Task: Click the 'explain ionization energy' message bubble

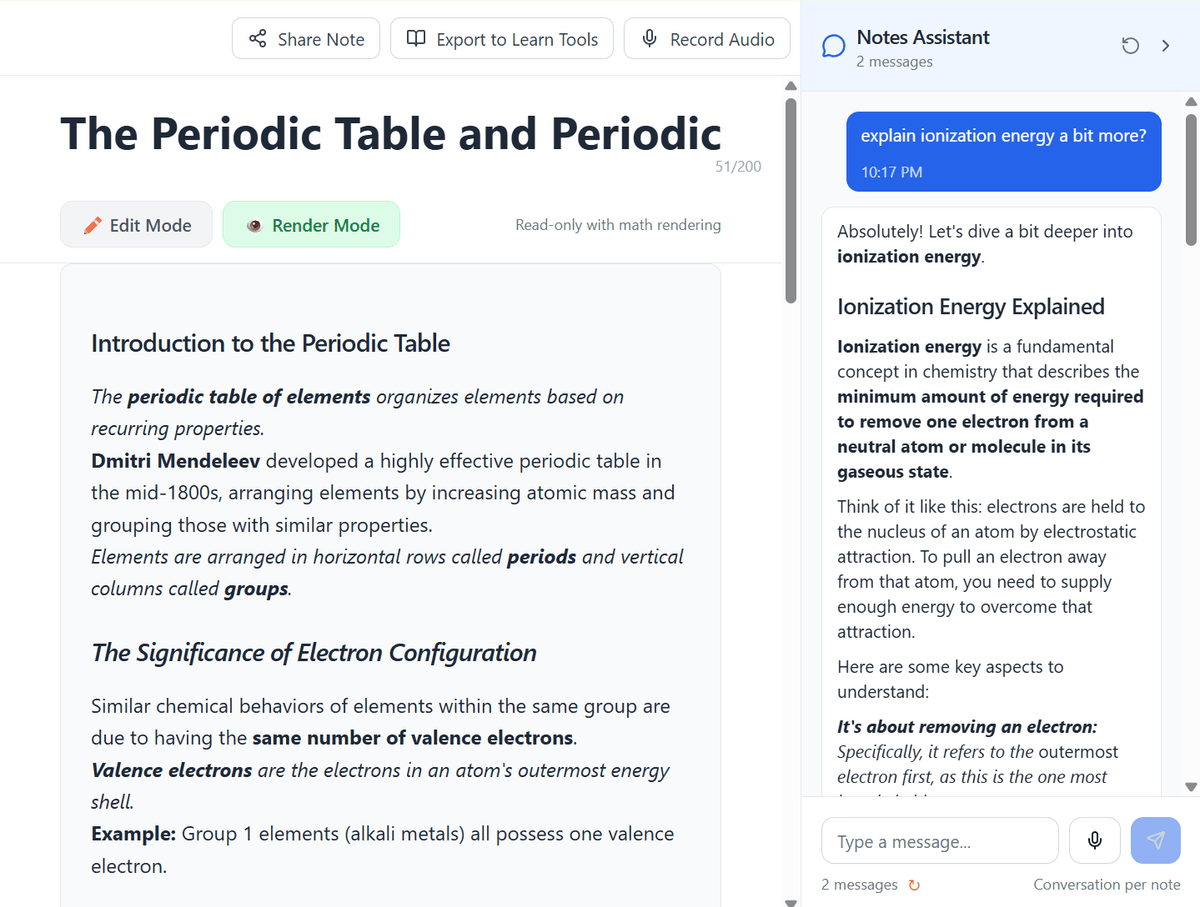Action: click(x=1003, y=151)
